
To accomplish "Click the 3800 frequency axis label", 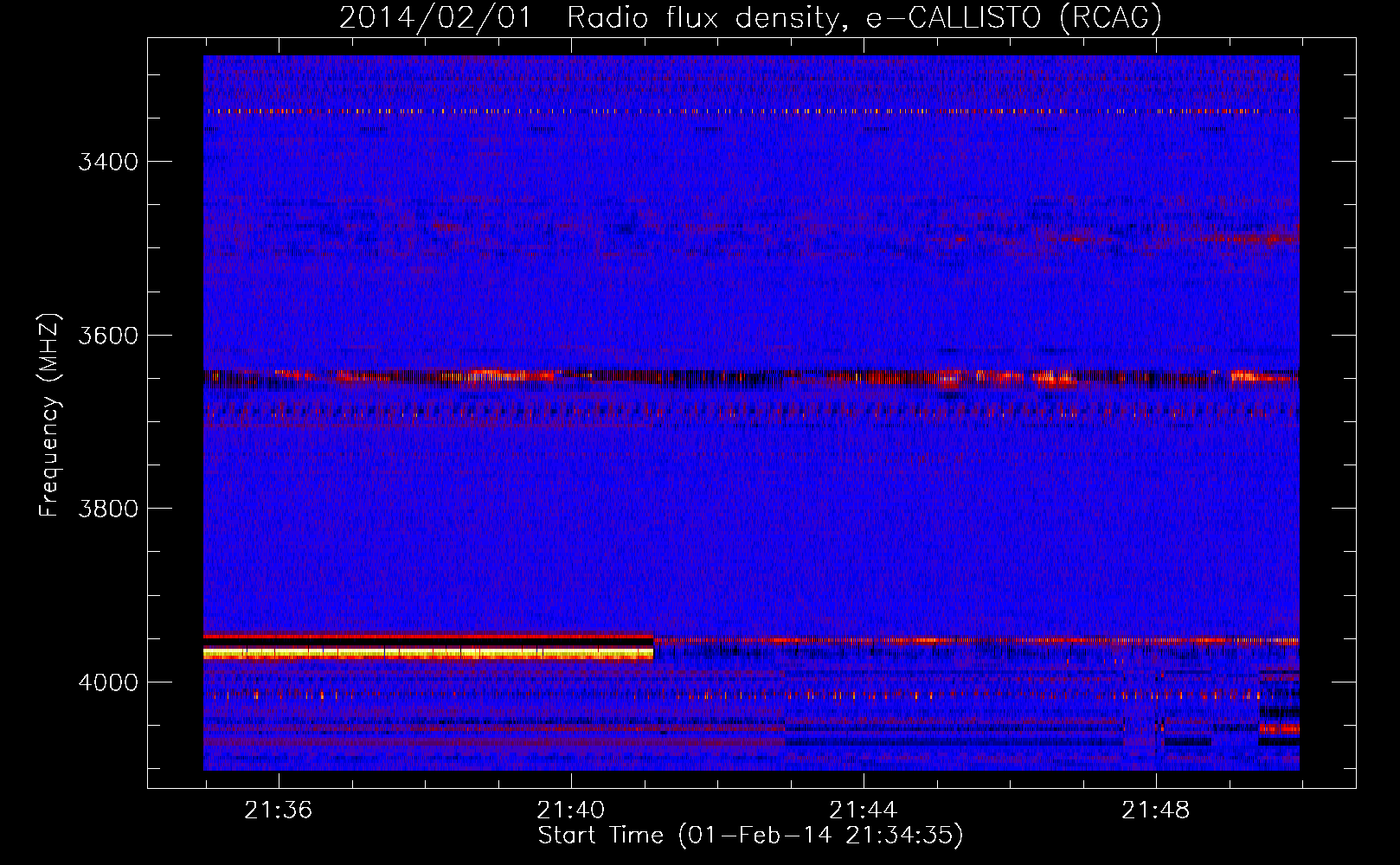I will [x=108, y=509].
